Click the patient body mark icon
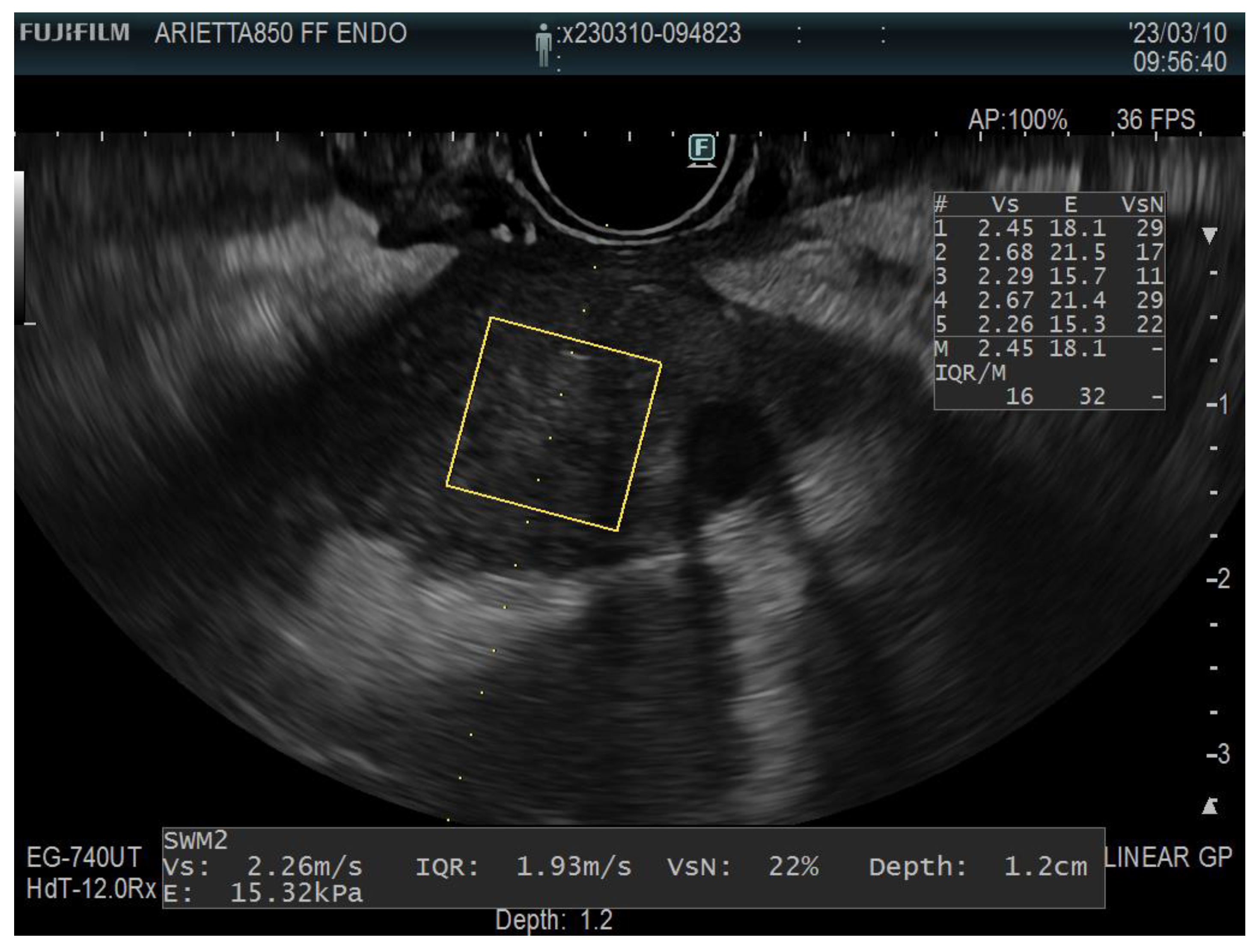The width and height of the screenshot is (1259, 952). click(x=545, y=44)
